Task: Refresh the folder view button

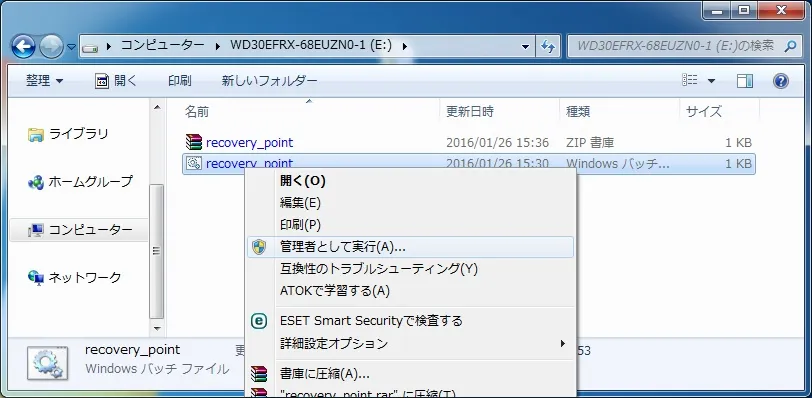Action: click(548, 47)
